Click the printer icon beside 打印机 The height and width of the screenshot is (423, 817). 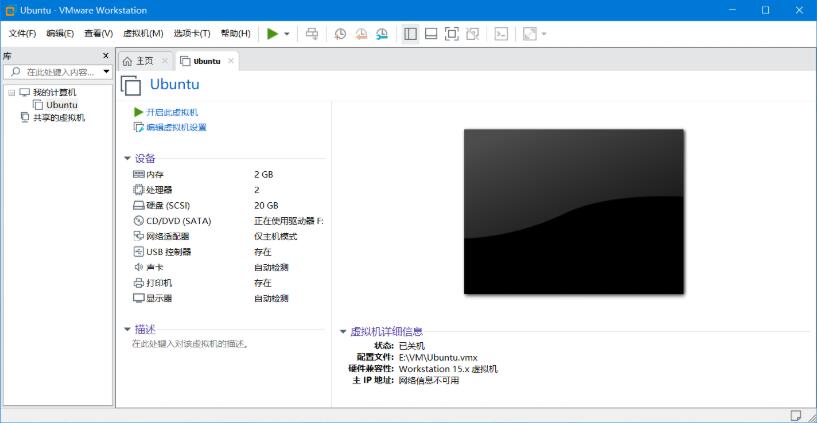(x=139, y=283)
